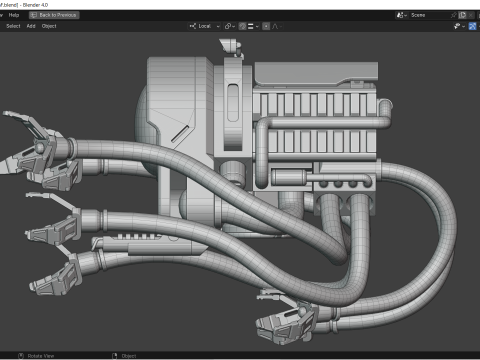Toggle the snap magnet icon
The image size is (480, 360).
[x=243, y=26]
